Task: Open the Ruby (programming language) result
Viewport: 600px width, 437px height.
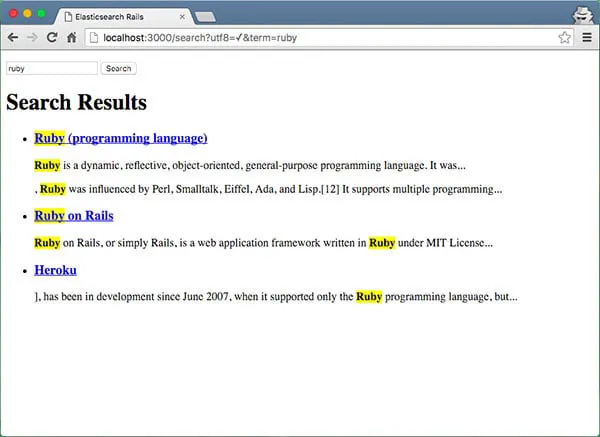Action: [x=121, y=138]
